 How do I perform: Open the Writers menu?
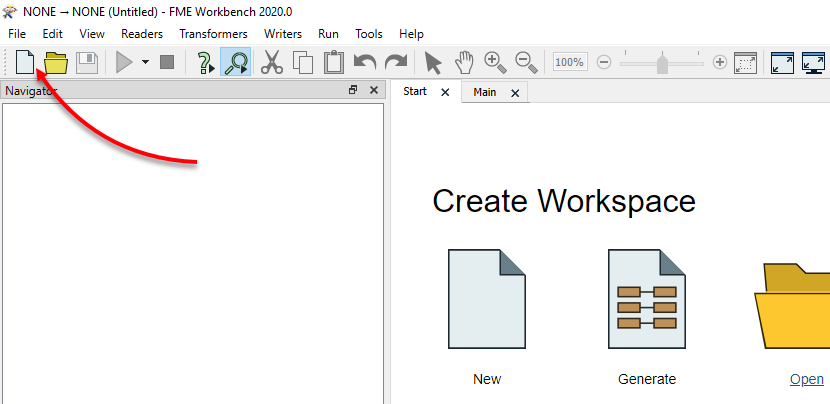point(283,34)
